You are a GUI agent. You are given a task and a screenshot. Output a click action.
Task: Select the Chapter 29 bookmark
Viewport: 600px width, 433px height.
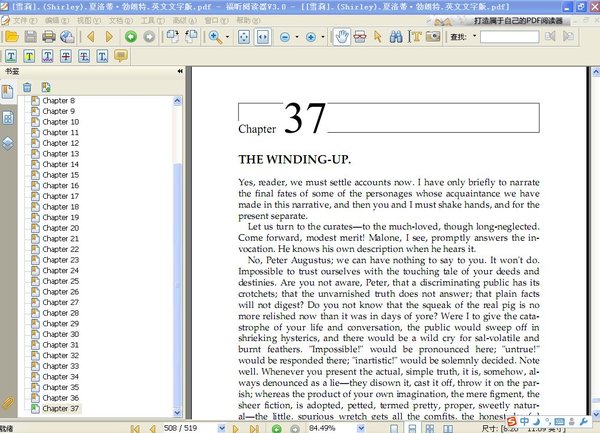pyautogui.click(x=60, y=324)
